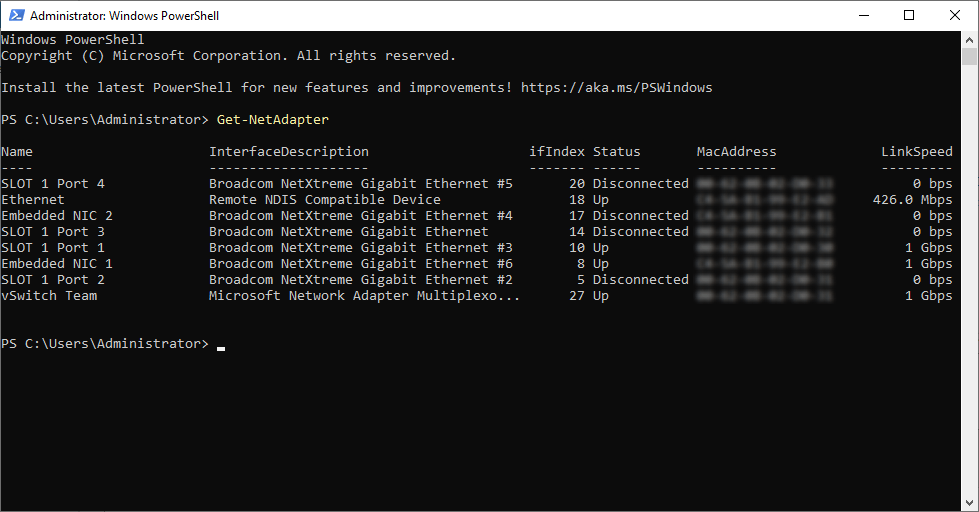Screen dimensions: 979x512
Task: Click the '426.0 Mbps' link speed value
Action: click(912, 199)
